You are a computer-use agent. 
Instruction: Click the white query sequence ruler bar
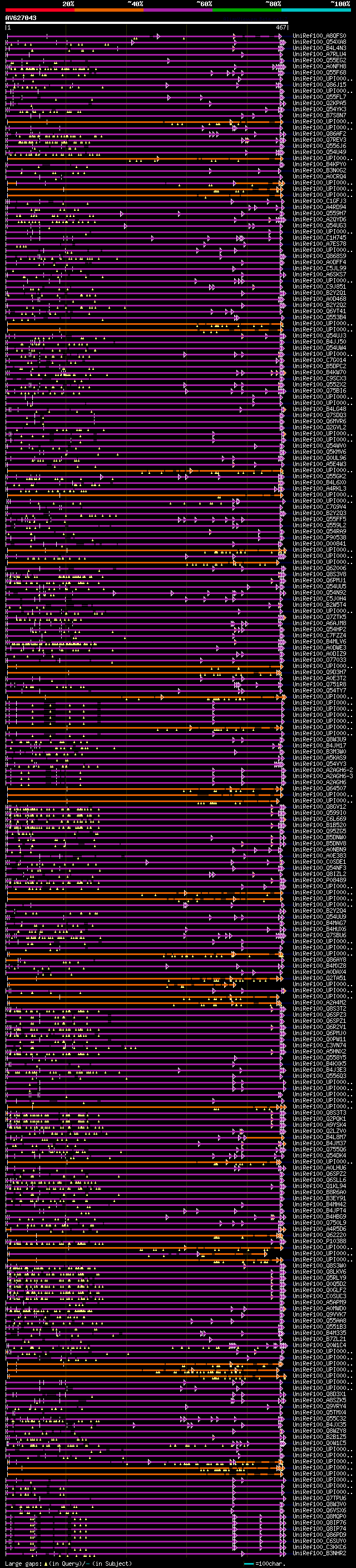147,23
